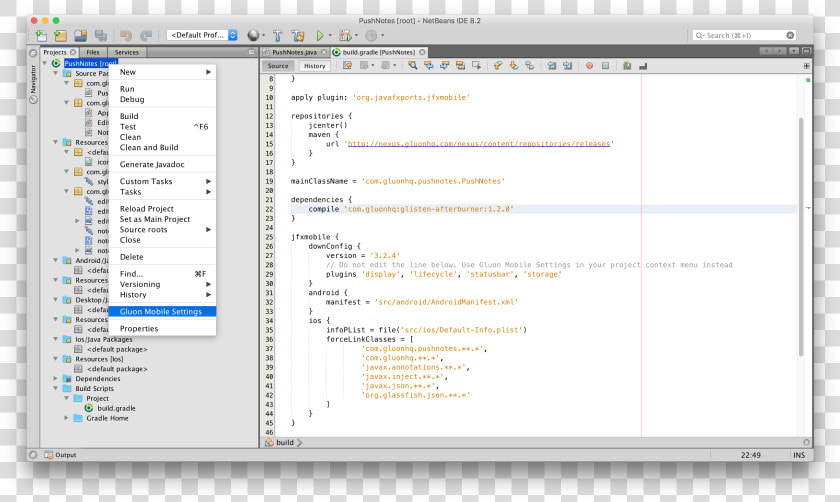Click the Redo arrow icon
The width and height of the screenshot is (840, 502).
point(146,35)
